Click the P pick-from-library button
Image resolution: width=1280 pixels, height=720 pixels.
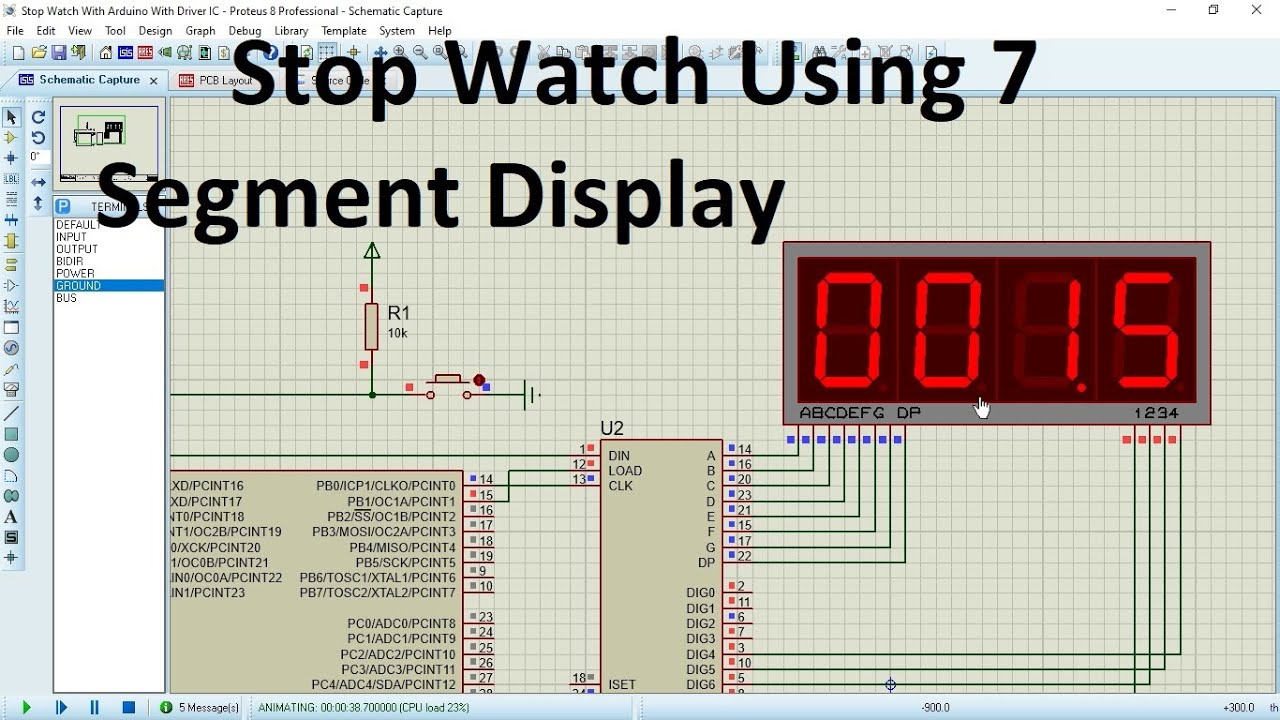(x=63, y=207)
